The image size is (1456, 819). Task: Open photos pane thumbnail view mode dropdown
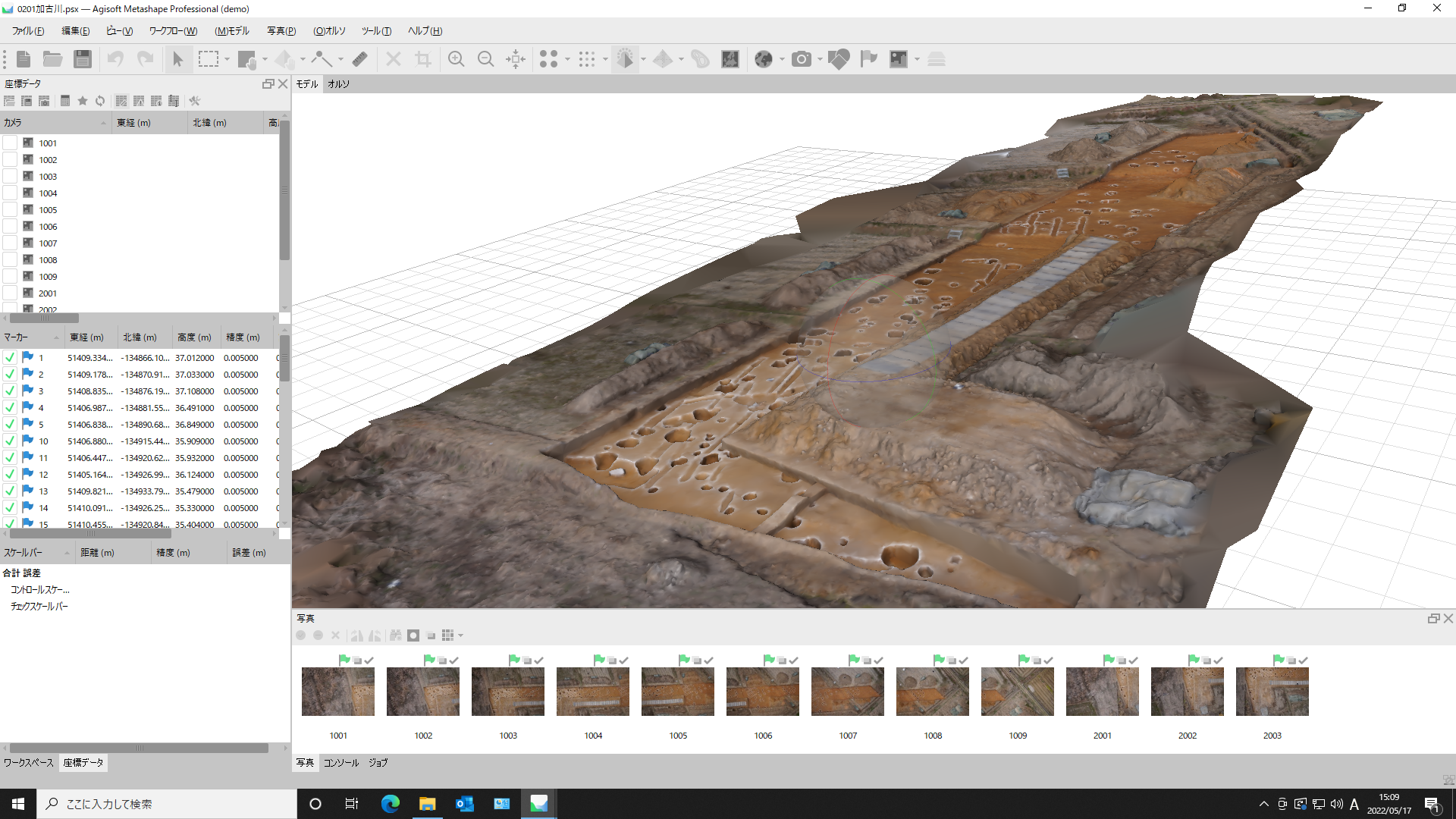click(460, 635)
